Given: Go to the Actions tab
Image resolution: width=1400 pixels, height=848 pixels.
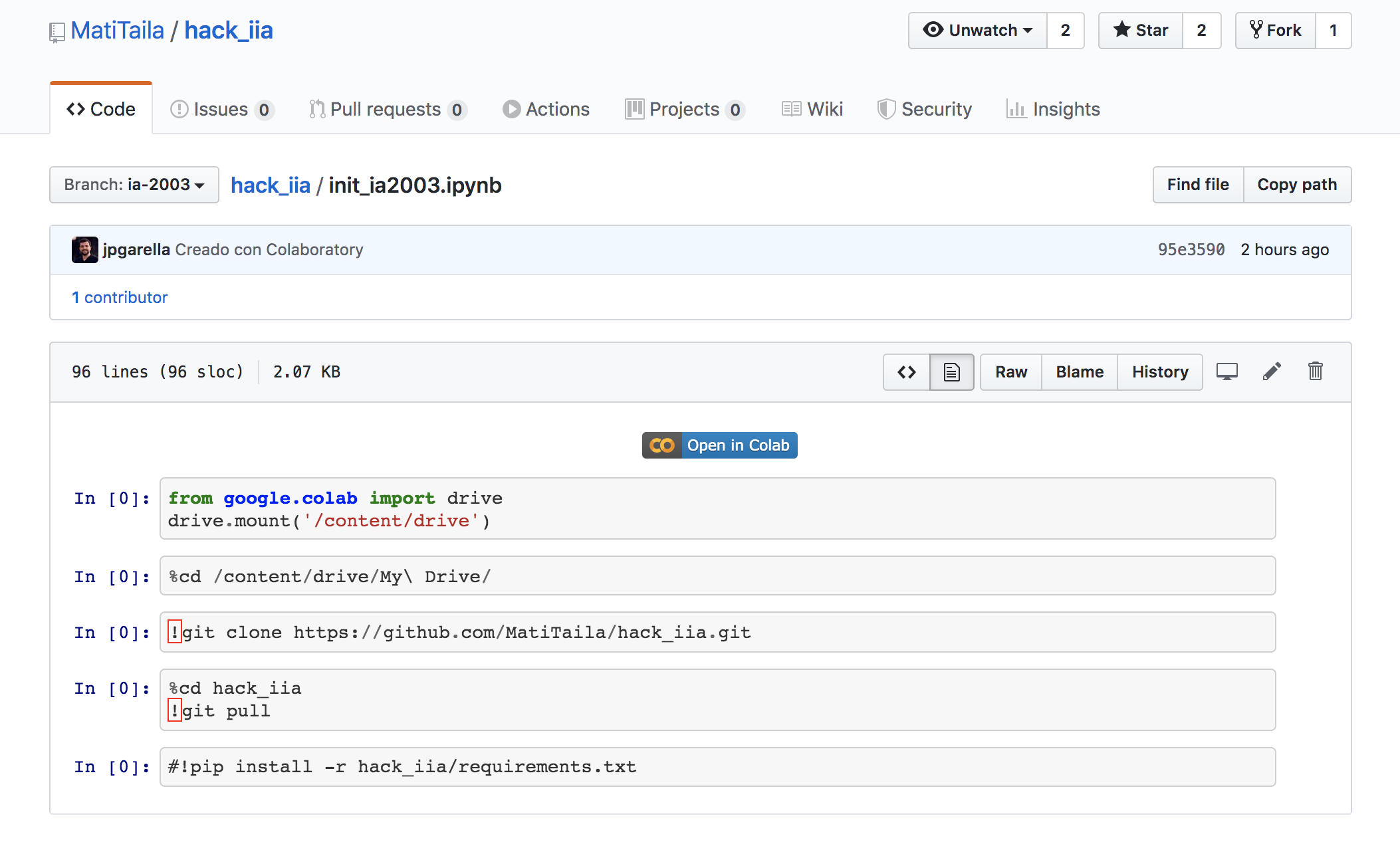Looking at the screenshot, I should click(546, 109).
